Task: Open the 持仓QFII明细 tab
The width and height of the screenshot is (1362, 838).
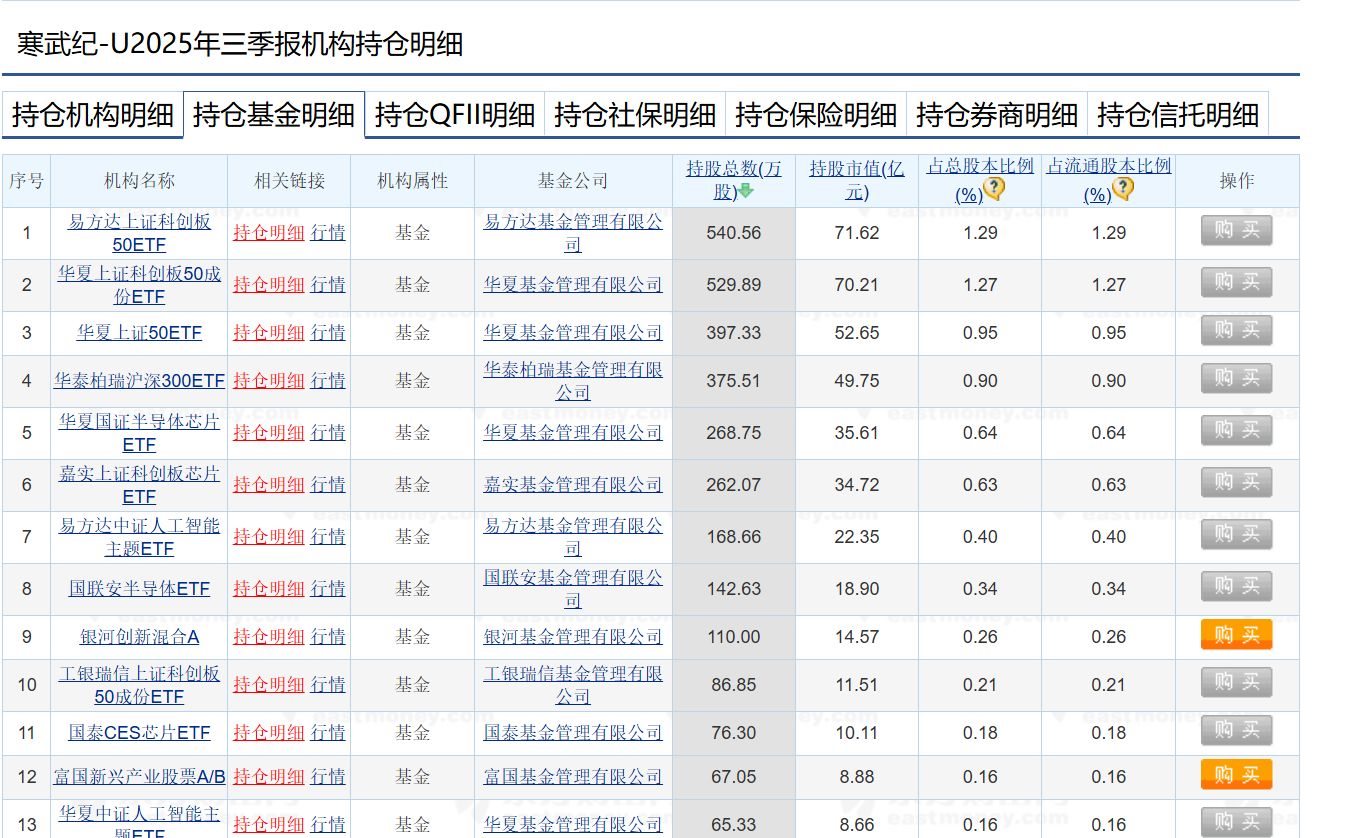Action: click(455, 115)
